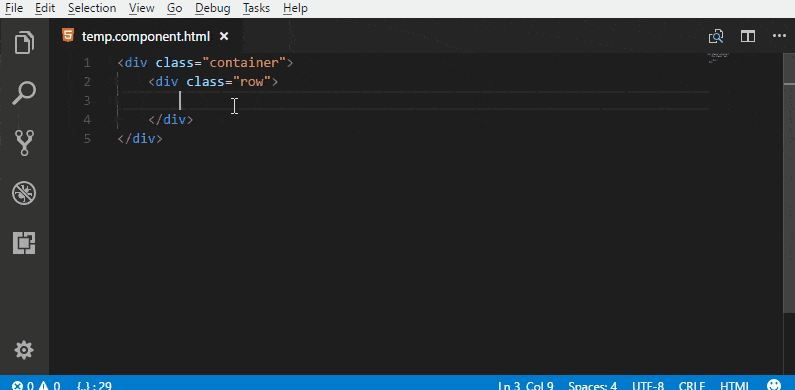Screen dimensions: 795x390
Task: Open the Source Control view
Action: 24,143
